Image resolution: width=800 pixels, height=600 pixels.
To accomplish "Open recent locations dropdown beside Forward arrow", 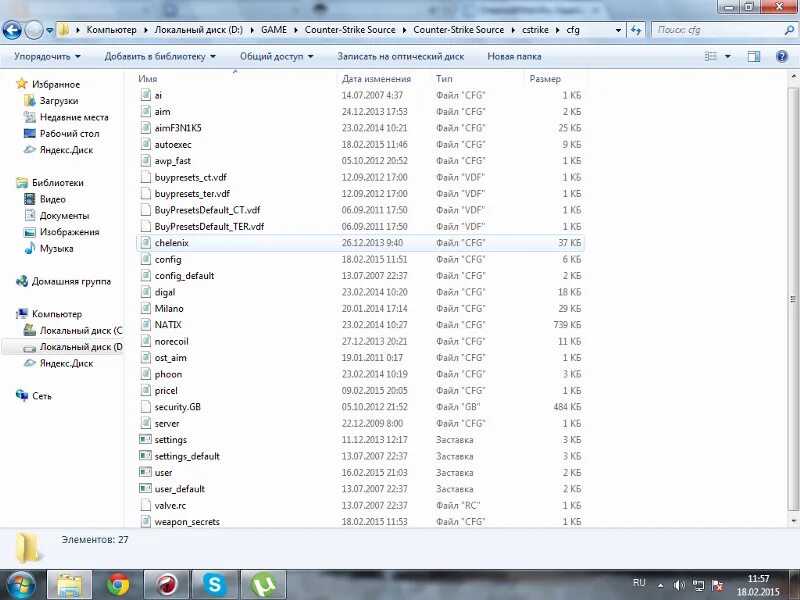I will (x=49, y=30).
